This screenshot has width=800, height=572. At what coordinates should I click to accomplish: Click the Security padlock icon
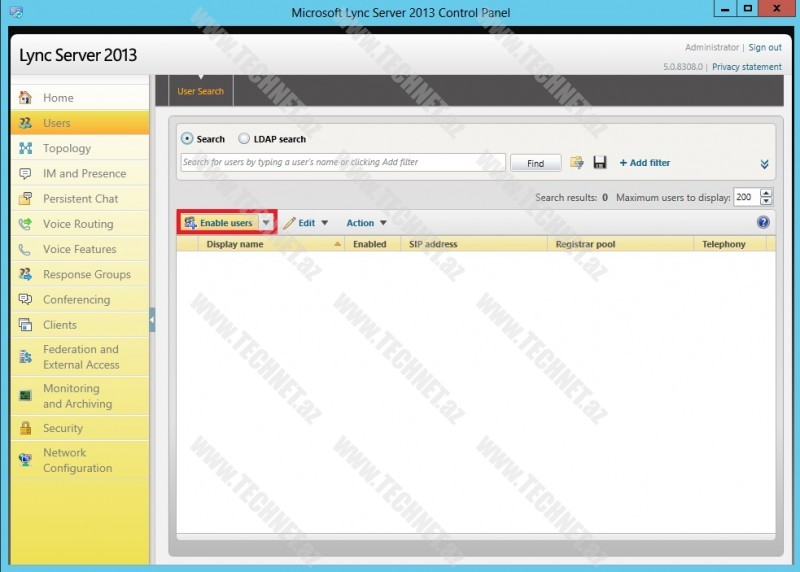point(25,428)
